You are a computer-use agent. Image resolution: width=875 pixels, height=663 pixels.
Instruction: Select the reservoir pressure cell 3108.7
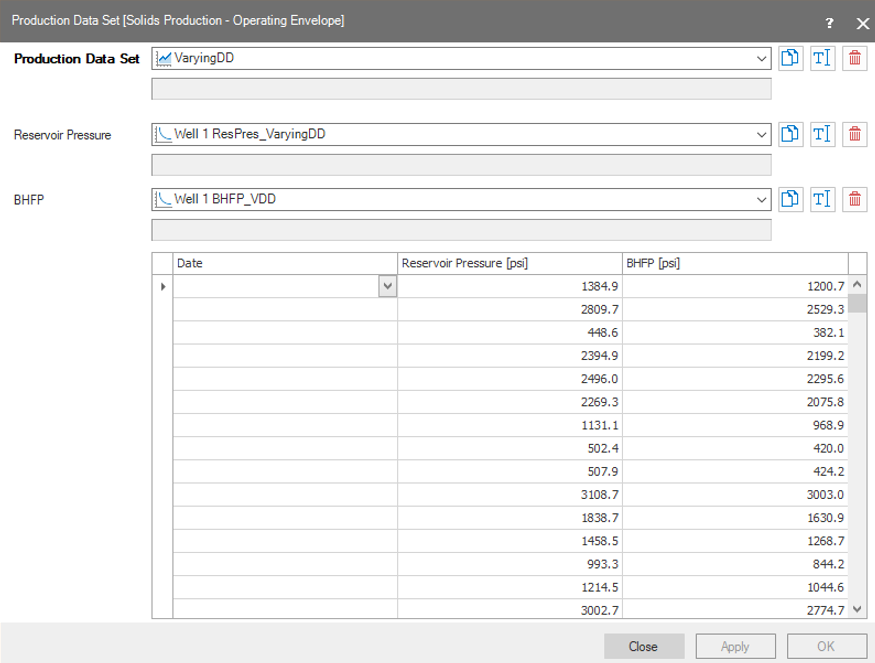[x=510, y=494]
